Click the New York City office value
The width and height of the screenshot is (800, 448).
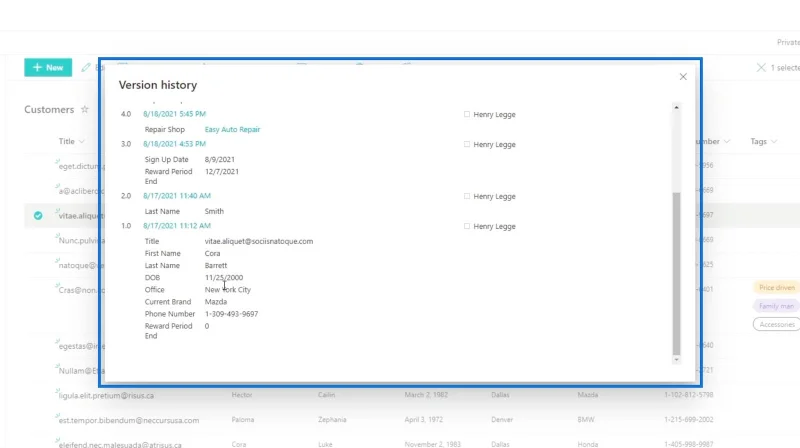[228, 290]
